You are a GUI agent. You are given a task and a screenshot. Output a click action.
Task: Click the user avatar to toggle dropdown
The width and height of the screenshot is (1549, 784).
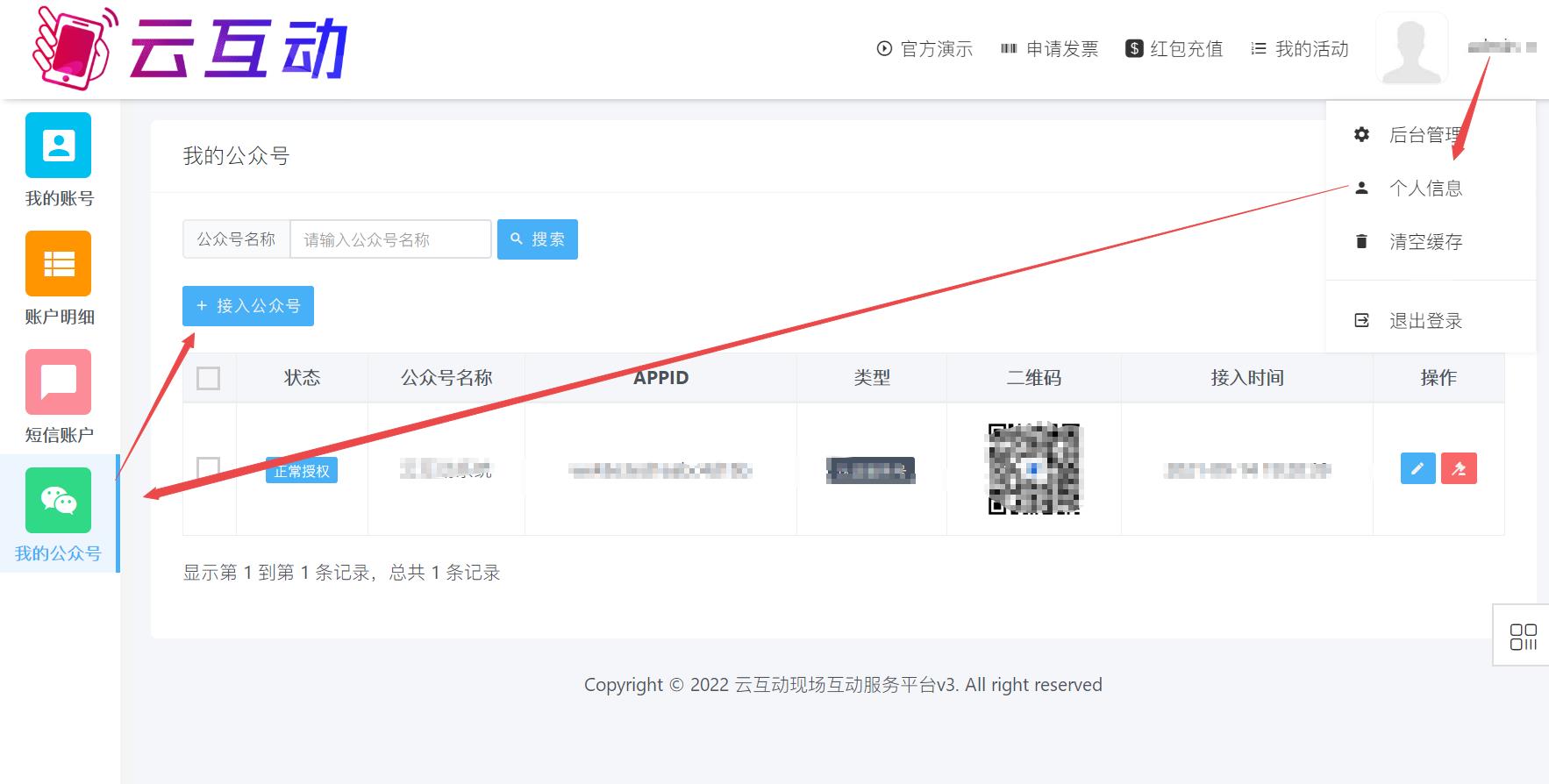click(1411, 48)
